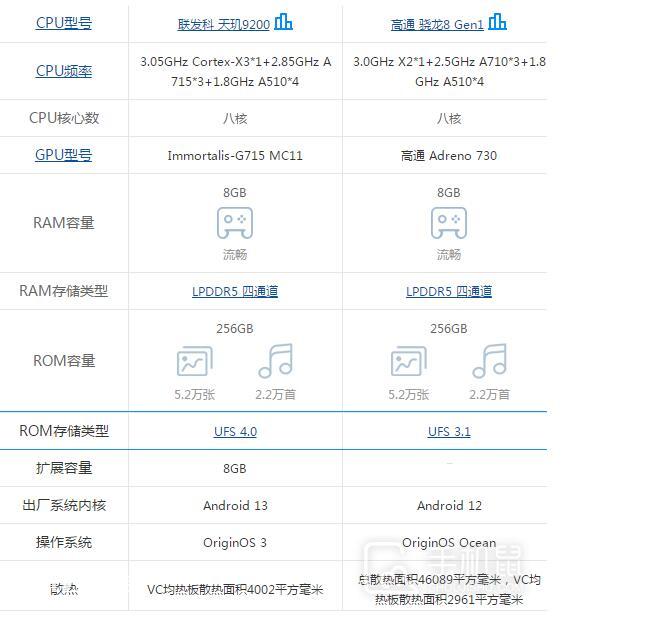Click the 3.05GHz Cortex-X3 frequency cell
The height and width of the screenshot is (624, 645).
[x=235, y=71]
